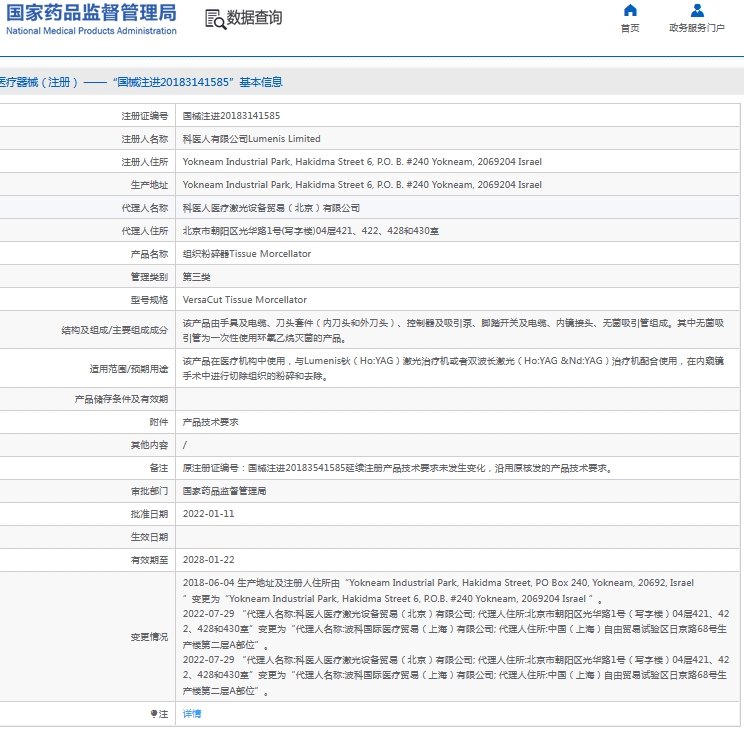This screenshot has height=729, width=744.
Task: Click the 生效日期 field label
Action: [149, 537]
